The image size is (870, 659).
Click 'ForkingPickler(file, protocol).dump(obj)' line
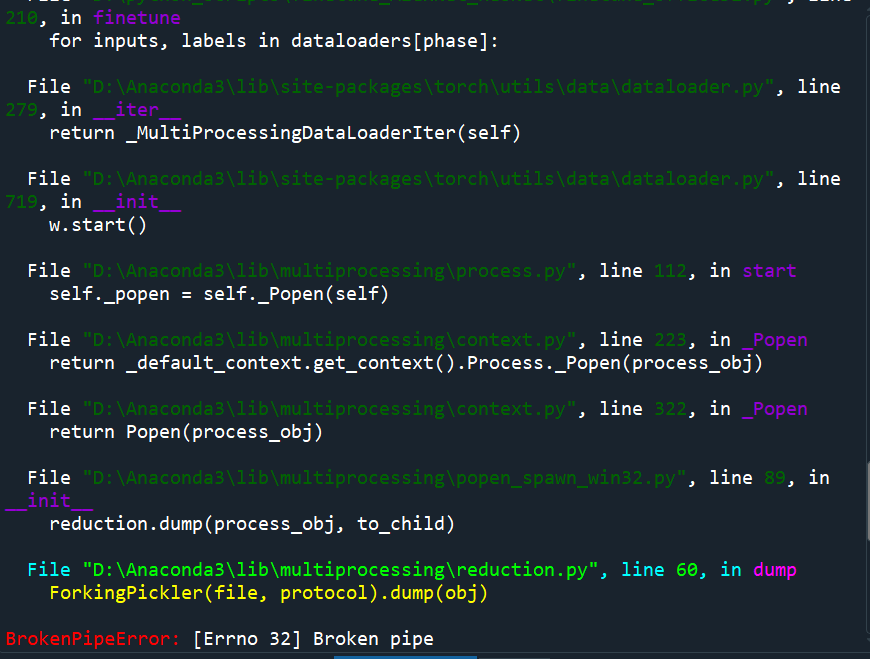click(269, 593)
